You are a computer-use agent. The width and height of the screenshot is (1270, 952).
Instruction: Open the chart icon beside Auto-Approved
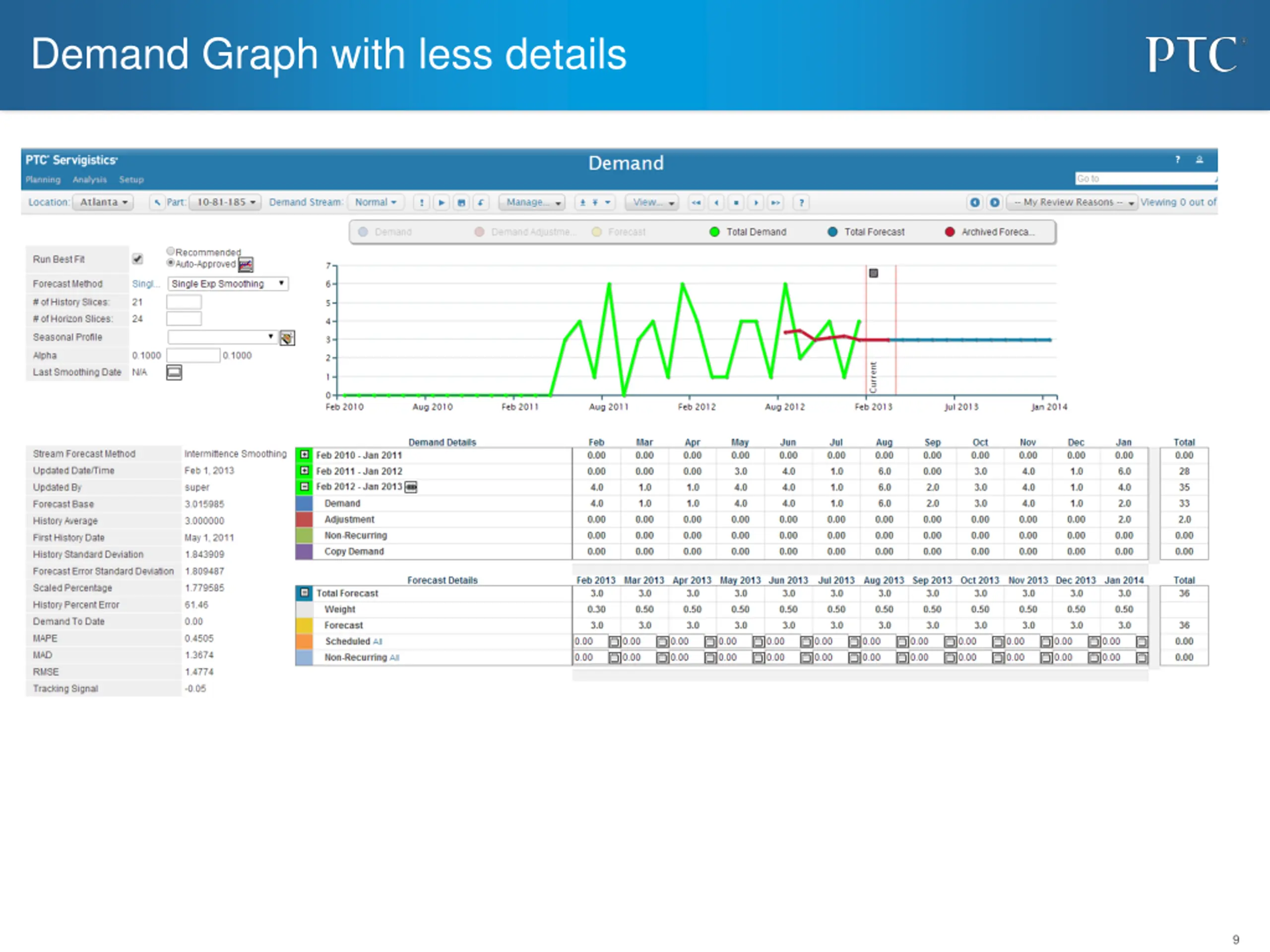[246, 265]
